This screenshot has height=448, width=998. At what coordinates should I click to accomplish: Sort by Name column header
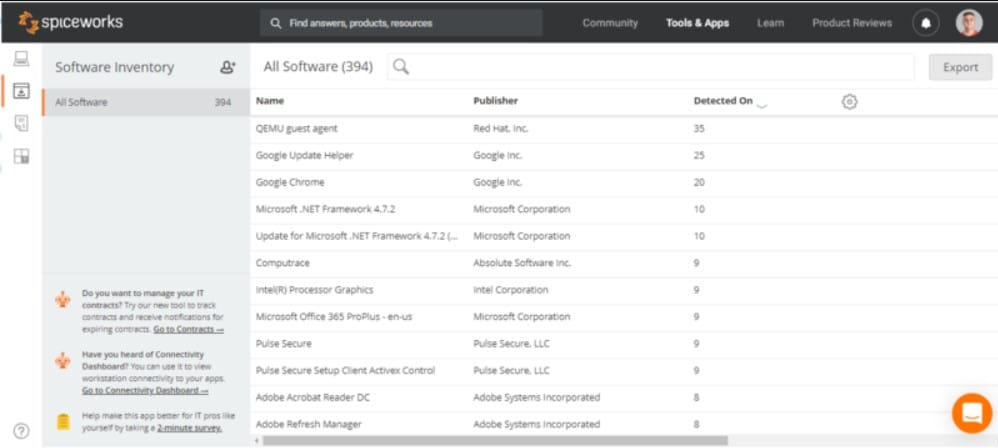(270, 101)
